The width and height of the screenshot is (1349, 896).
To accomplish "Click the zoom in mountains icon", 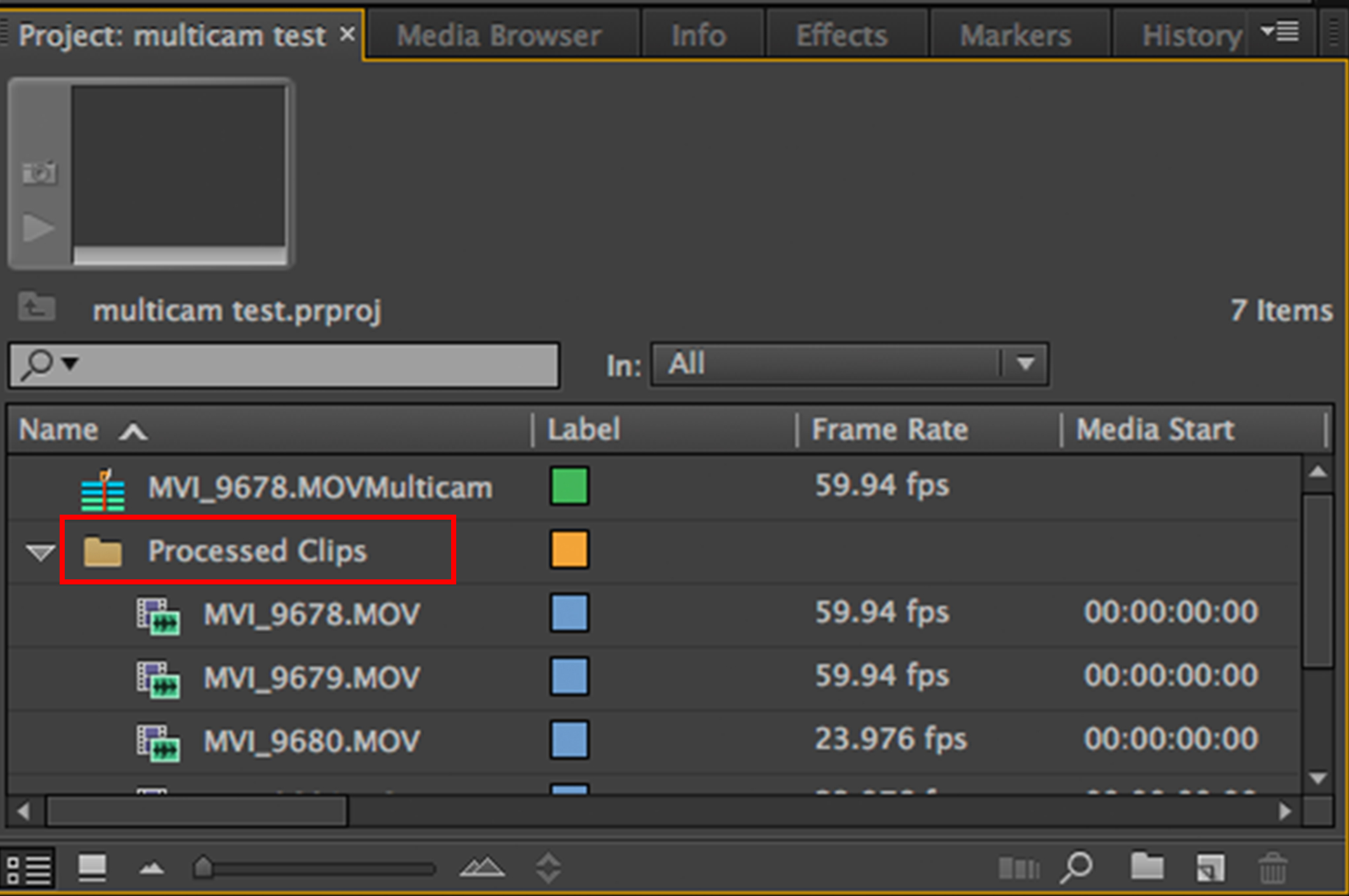I will click(x=482, y=867).
